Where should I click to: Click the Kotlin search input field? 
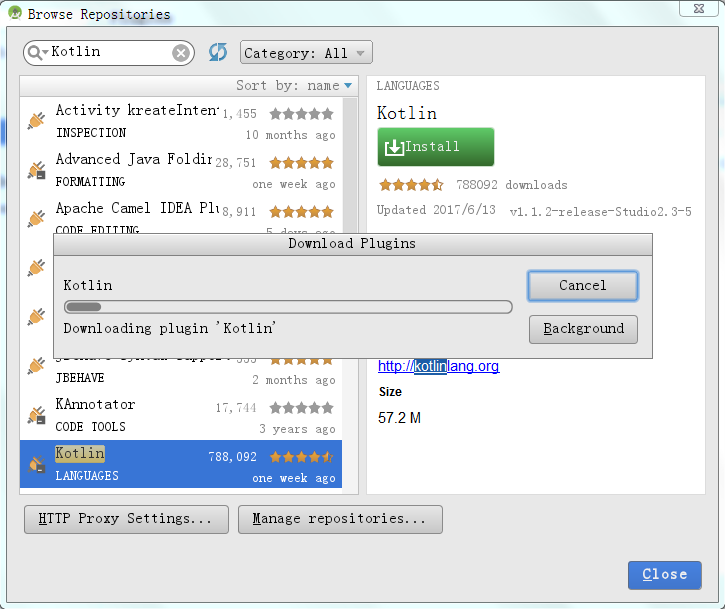pos(109,52)
